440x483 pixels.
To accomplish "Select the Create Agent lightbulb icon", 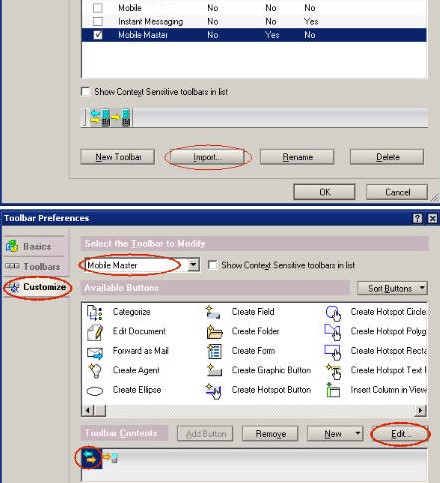I will click(95, 371).
